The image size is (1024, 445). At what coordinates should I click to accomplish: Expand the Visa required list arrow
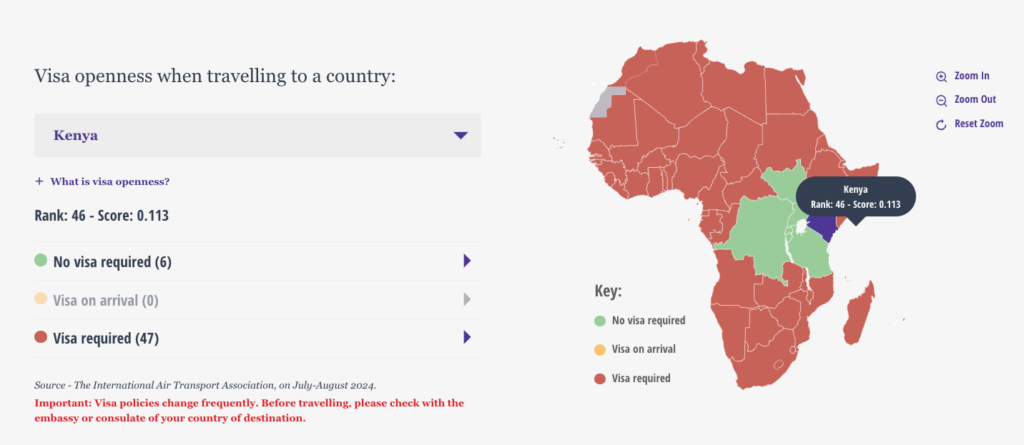(x=466, y=338)
